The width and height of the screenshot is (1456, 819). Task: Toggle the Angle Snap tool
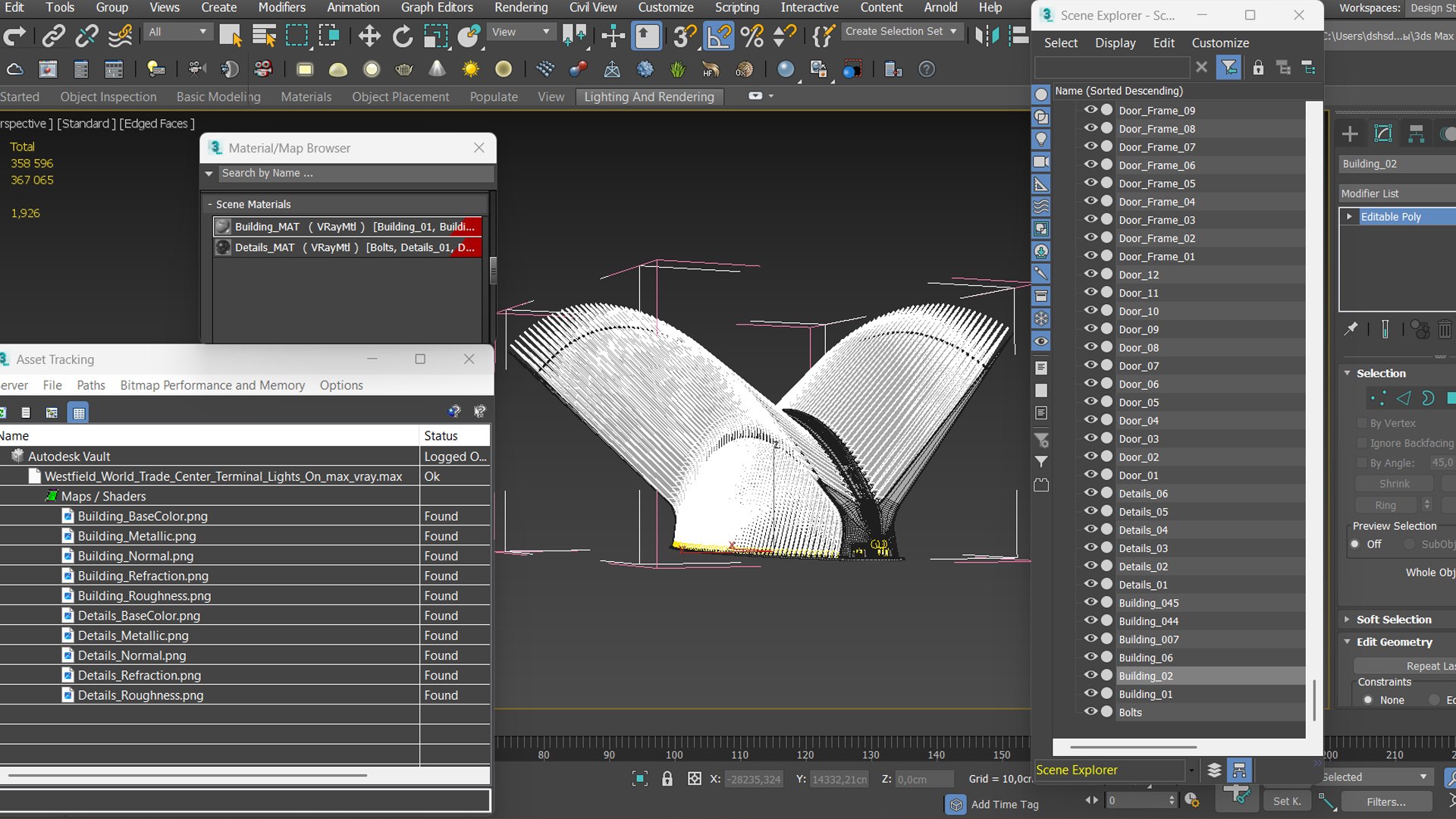[718, 36]
